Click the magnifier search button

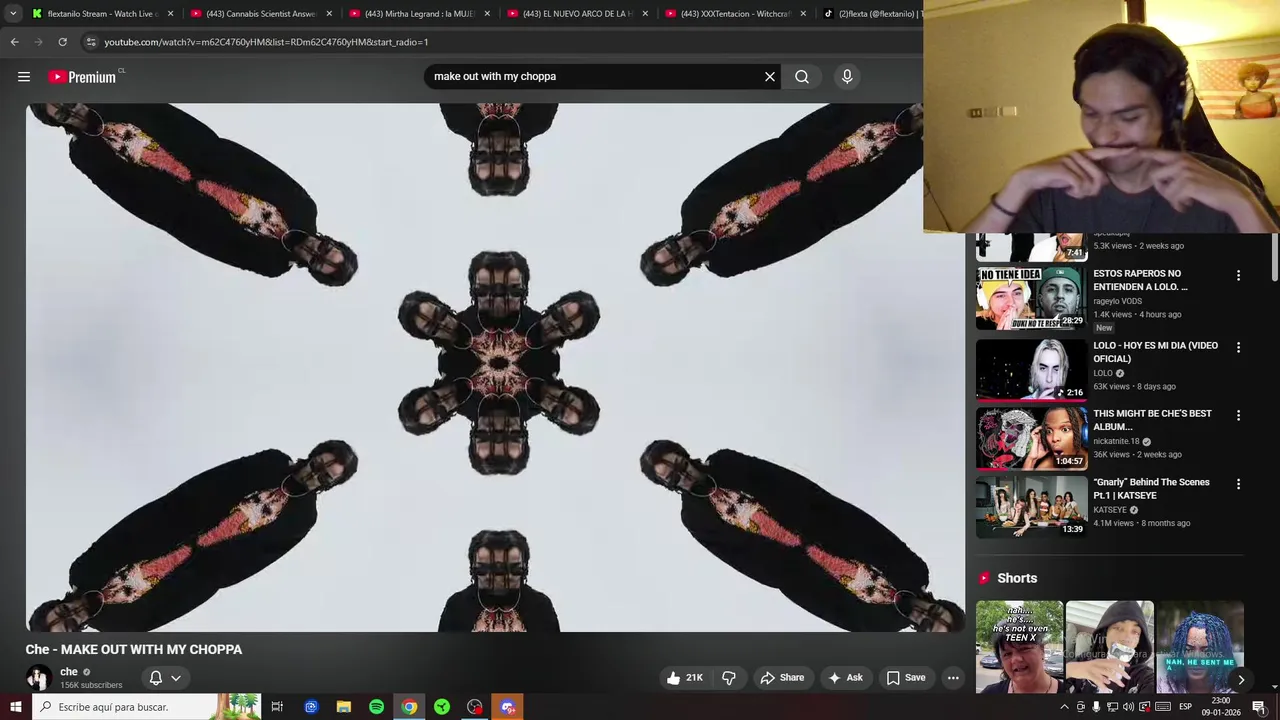802,76
